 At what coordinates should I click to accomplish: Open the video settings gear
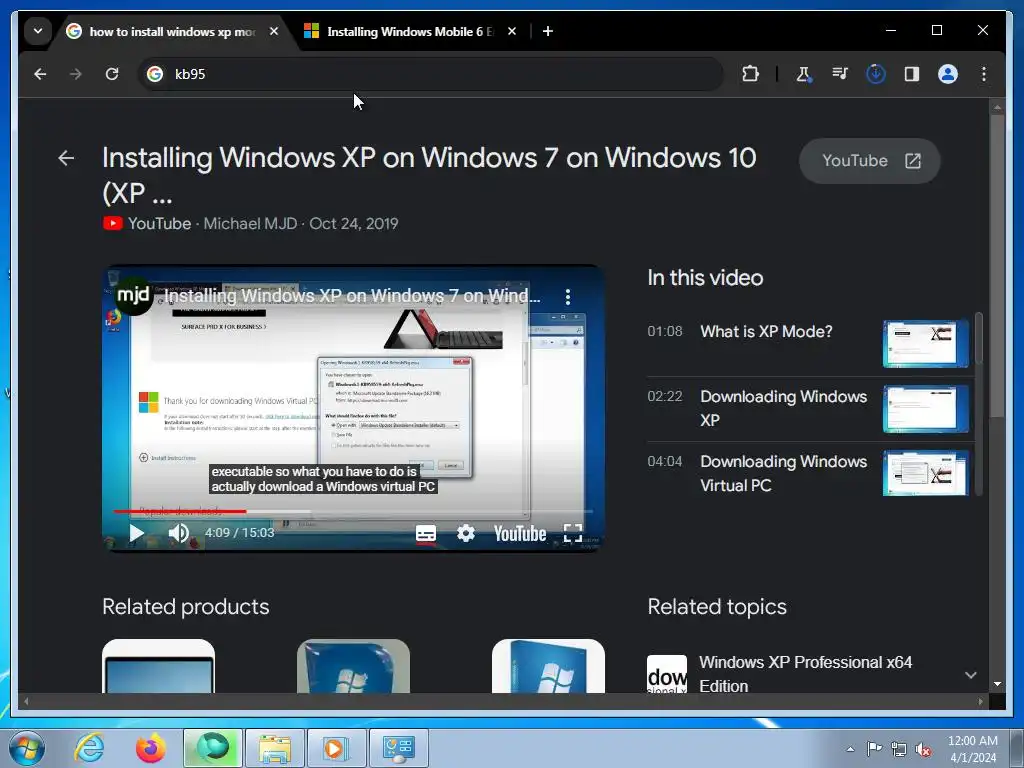[x=466, y=533]
